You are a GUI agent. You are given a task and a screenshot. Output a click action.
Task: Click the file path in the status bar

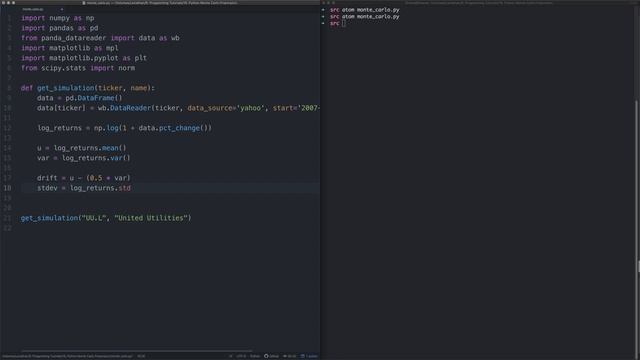click(67, 356)
